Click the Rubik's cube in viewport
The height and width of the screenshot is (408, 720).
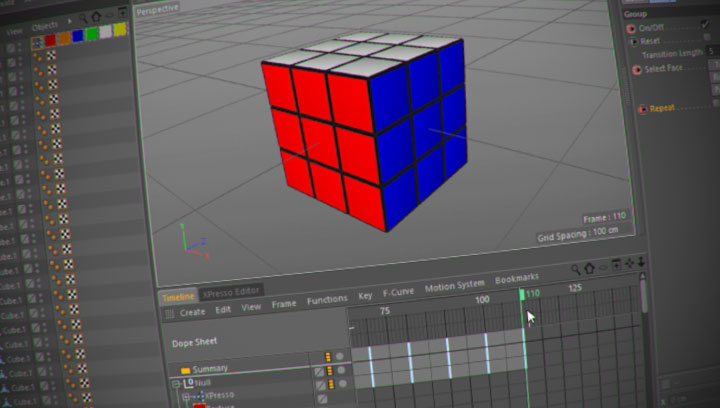click(365, 131)
